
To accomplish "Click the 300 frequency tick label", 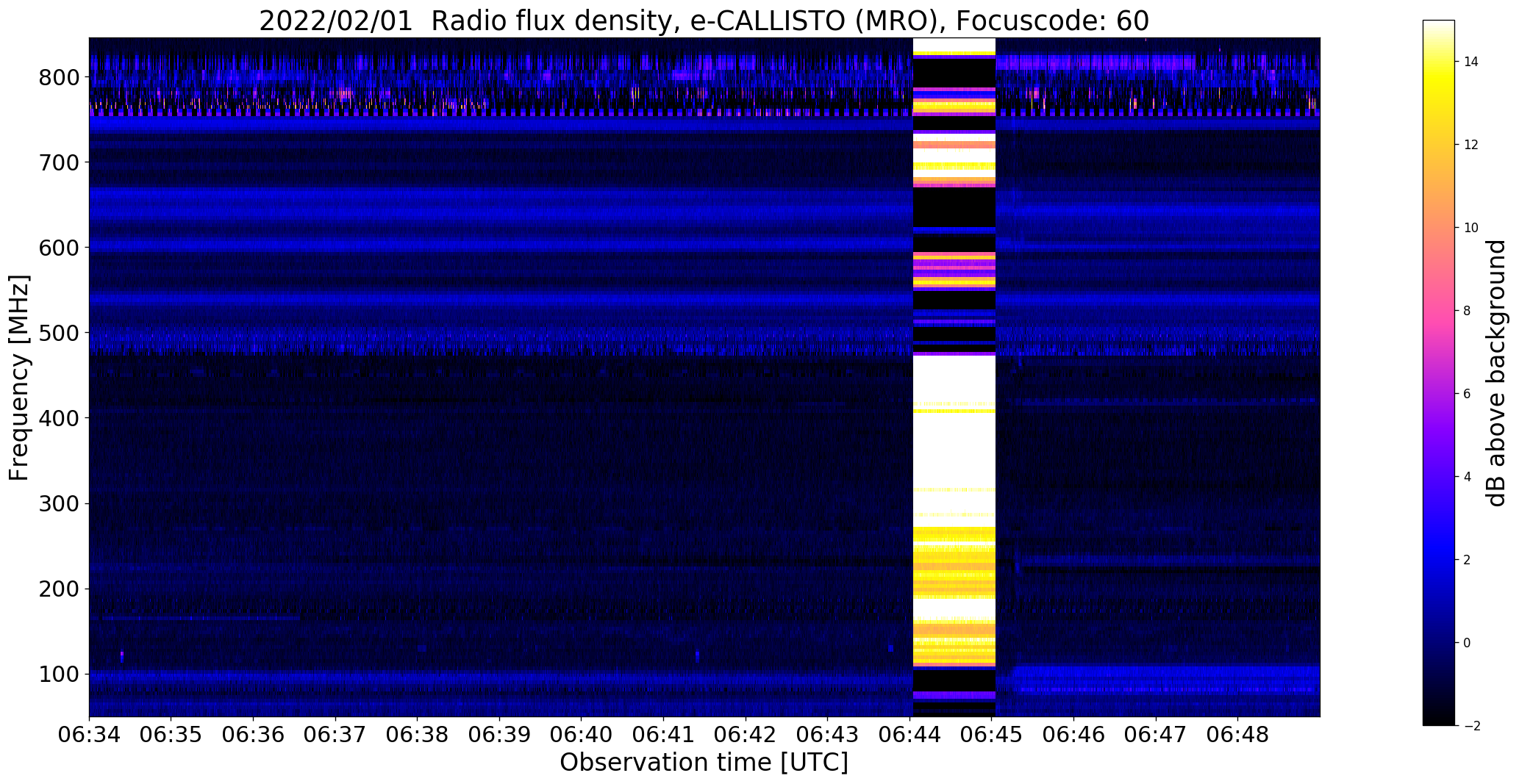I will point(58,503).
